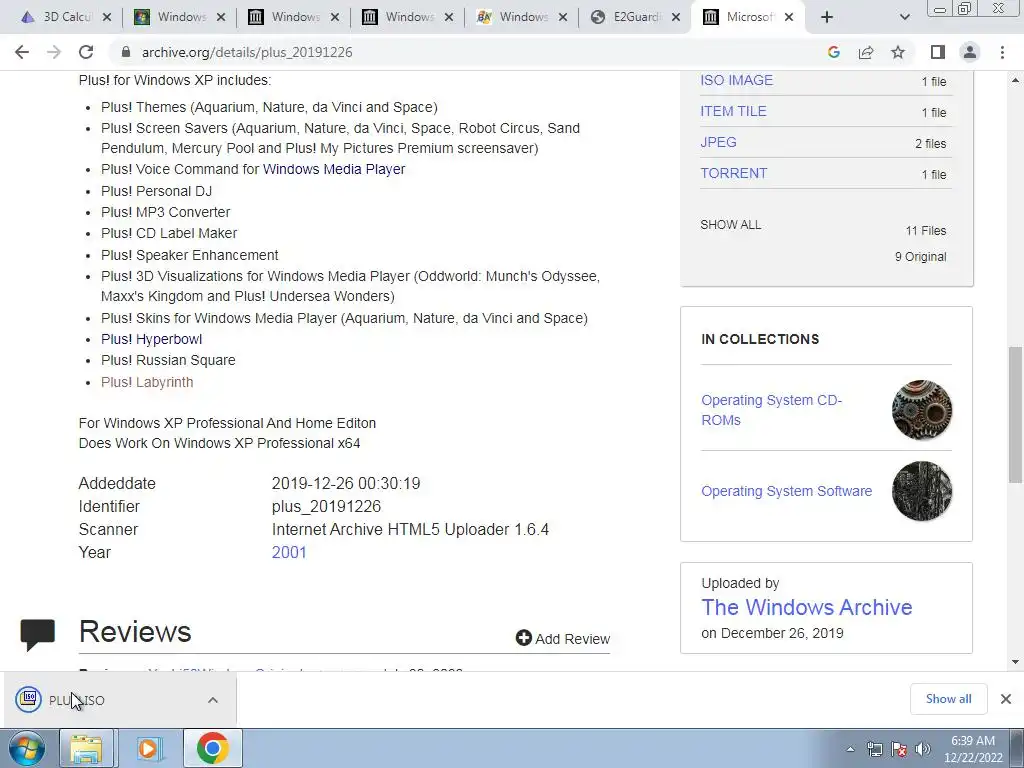Click the address bar URL field
The height and width of the screenshot is (768, 1024).
tap(470, 52)
